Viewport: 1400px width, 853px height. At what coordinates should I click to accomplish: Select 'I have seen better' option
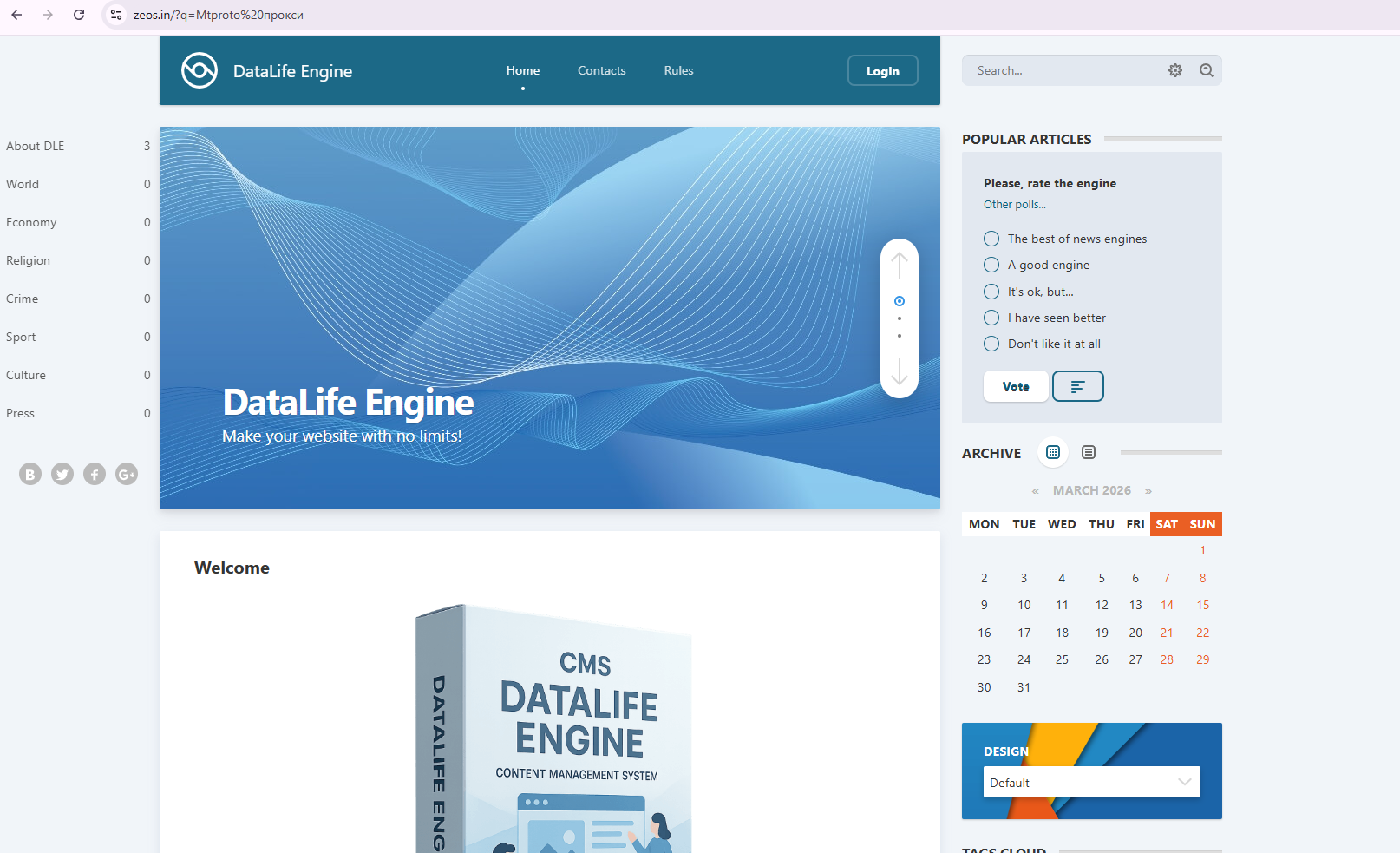coord(991,318)
